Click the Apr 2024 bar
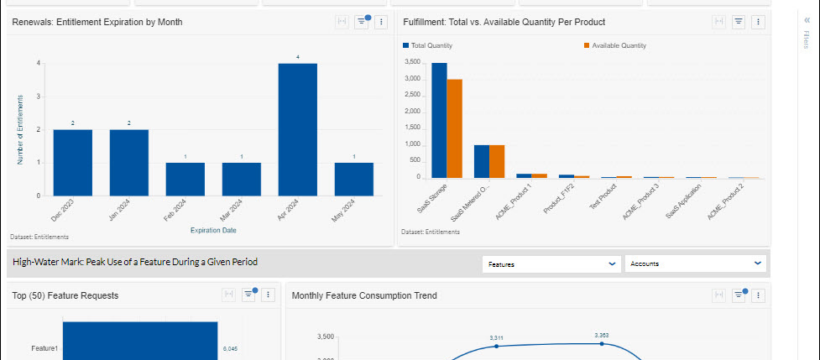Screen dimensions: 820x360 (x=298, y=130)
